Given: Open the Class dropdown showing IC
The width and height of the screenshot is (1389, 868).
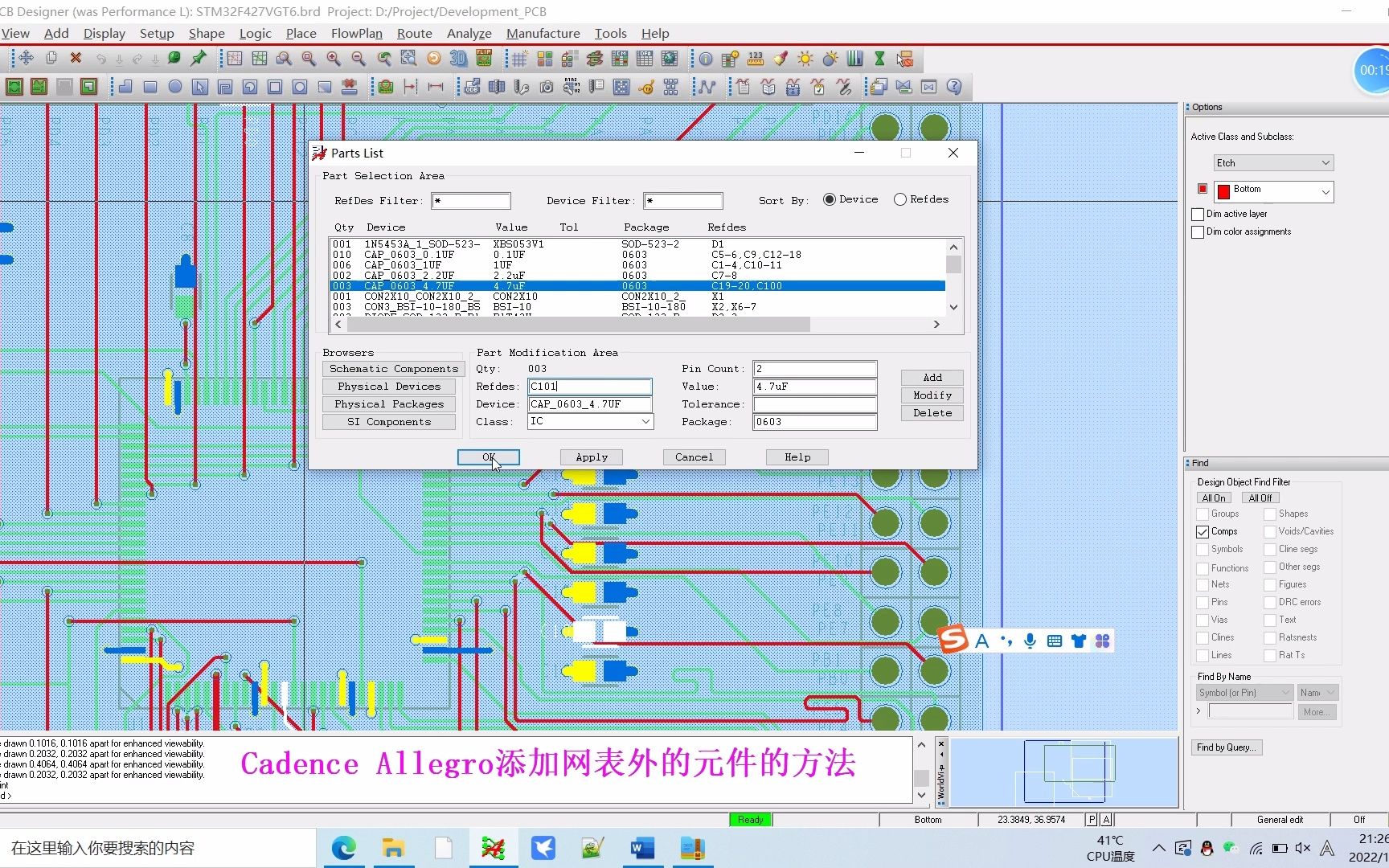Looking at the screenshot, I should [x=590, y=422].
